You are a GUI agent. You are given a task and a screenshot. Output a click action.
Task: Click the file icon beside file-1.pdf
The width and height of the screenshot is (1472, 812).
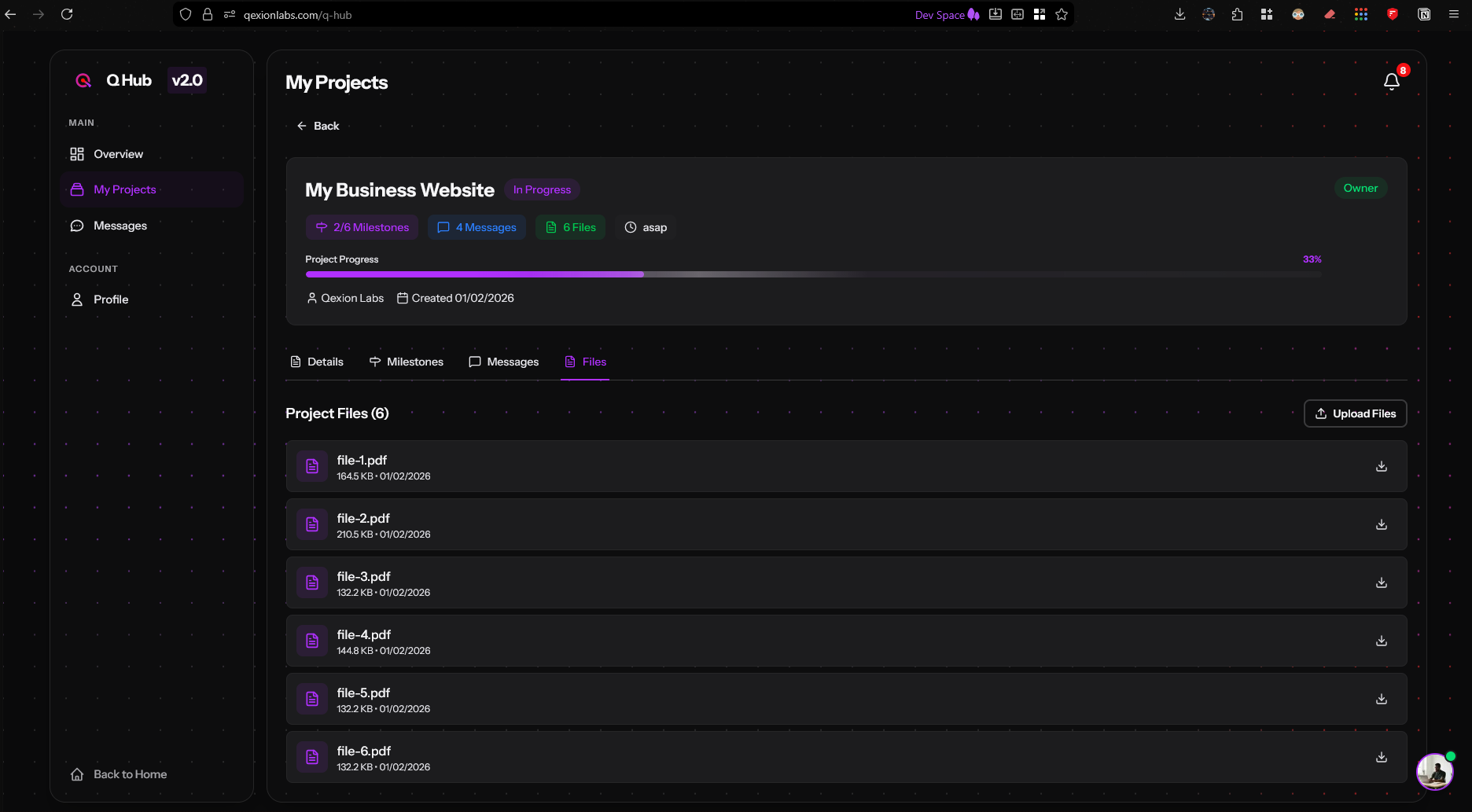(311, 465)
